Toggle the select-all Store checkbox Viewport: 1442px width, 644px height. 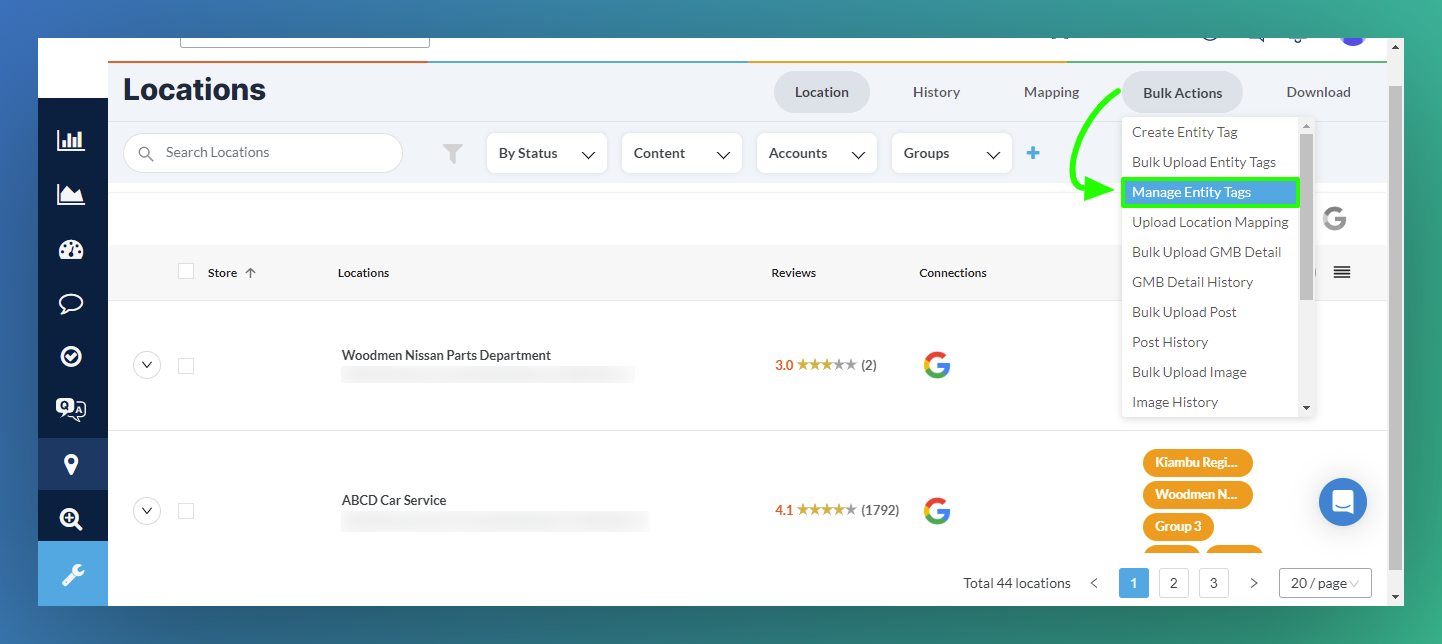[186, 271]
